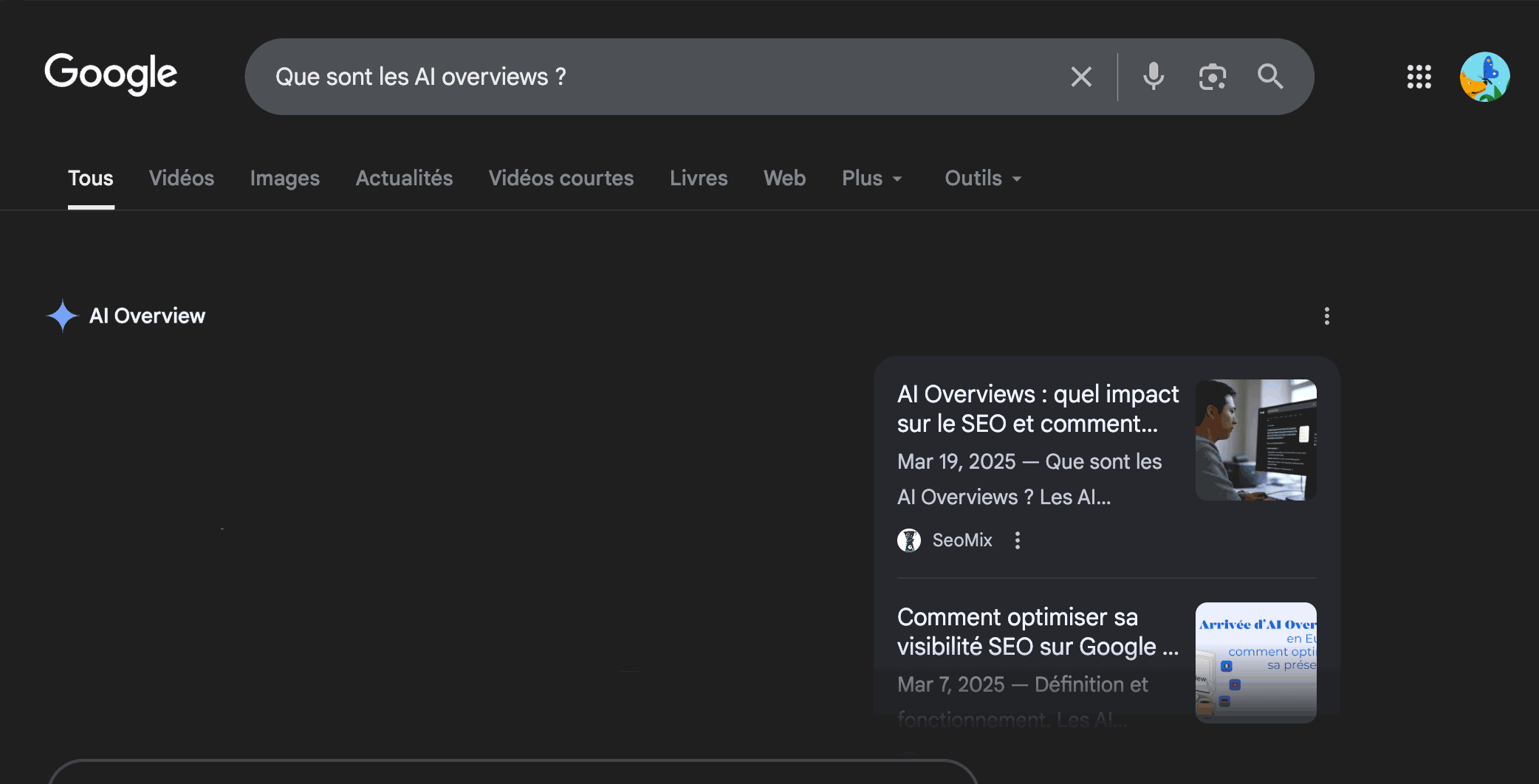Expand the Outils dropdown
The image size is (1539, 784).
pyautogui.click(x=982, y=179)
